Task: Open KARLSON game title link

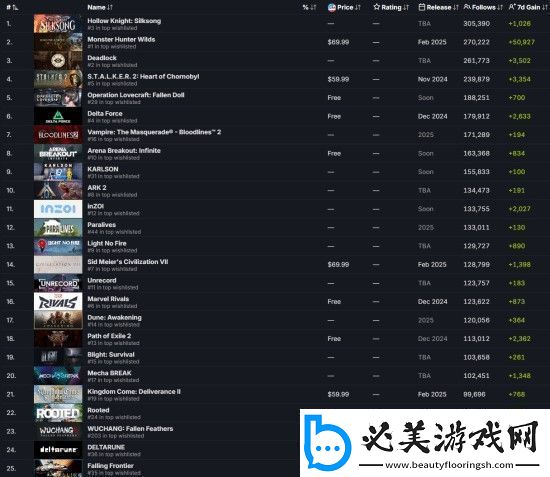Action: [103, 169]
